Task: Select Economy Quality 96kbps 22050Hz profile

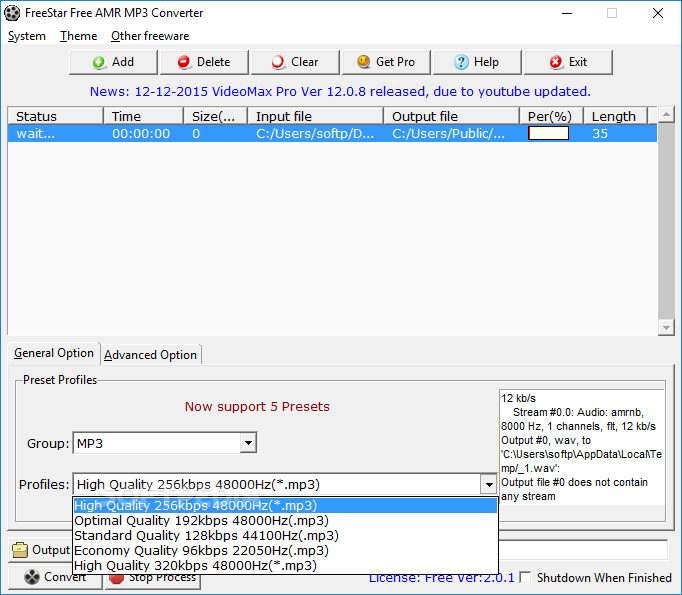Action: [x=285, y=551]
